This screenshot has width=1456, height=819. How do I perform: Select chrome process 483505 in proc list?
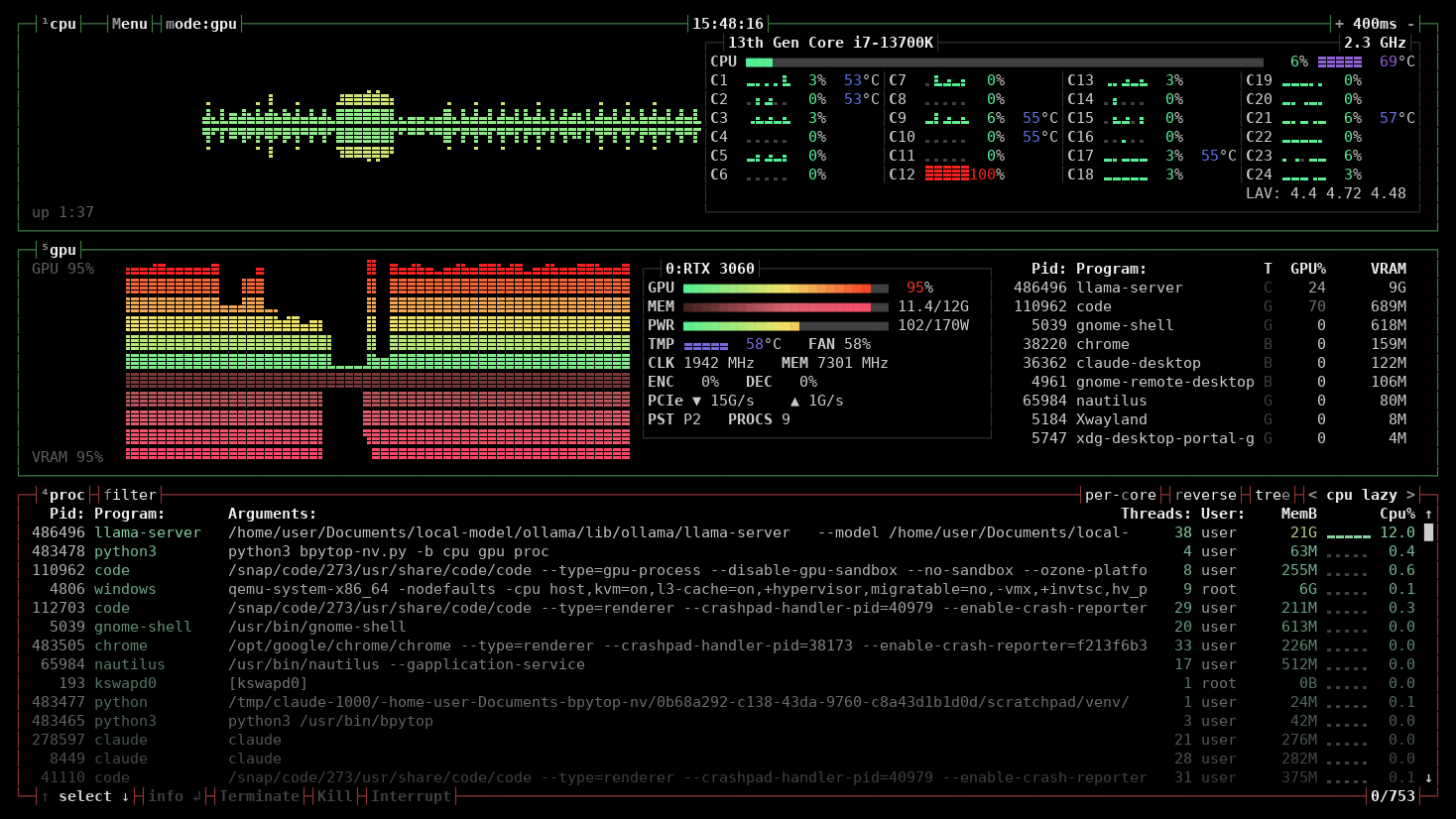(x=724, y=645)
